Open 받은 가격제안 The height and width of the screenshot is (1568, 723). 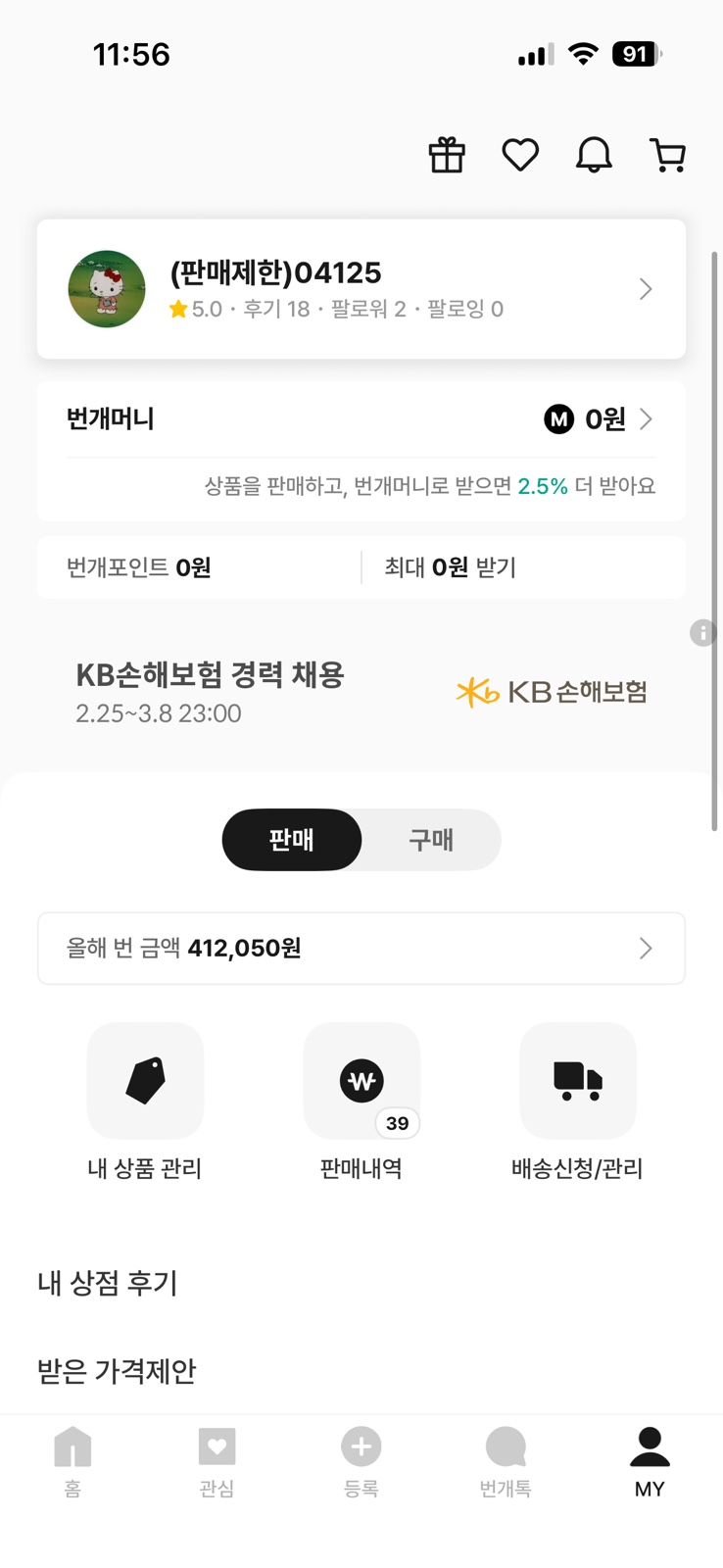[x=117, y=1371]
